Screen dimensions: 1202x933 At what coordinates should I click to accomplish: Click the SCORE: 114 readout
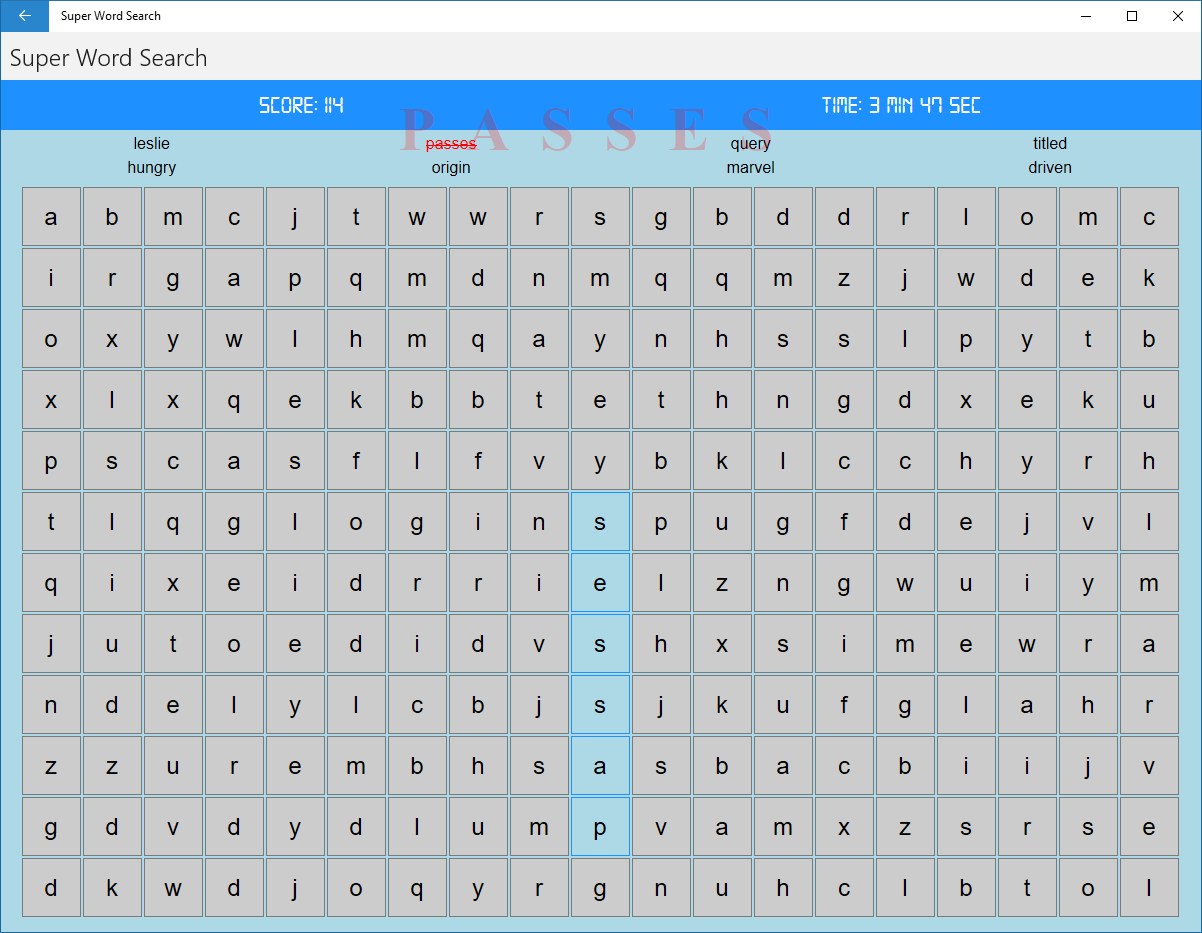pyautogui.click(x=301, y=105)
